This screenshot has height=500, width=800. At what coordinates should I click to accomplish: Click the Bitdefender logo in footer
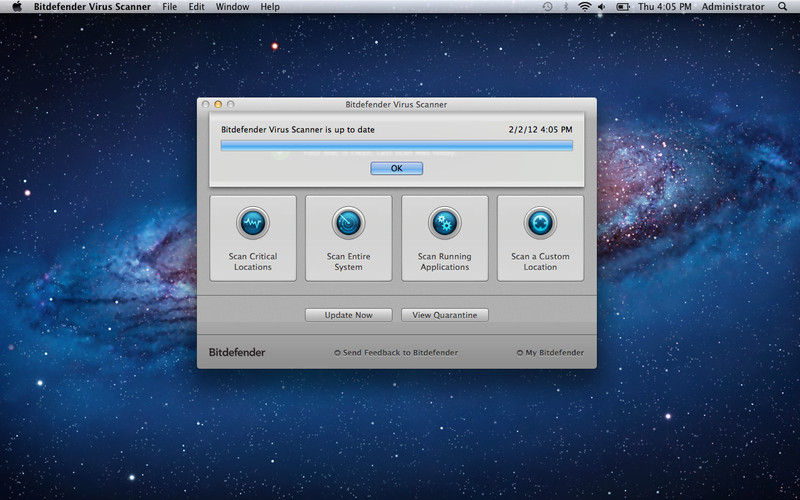tap(237, 353)
